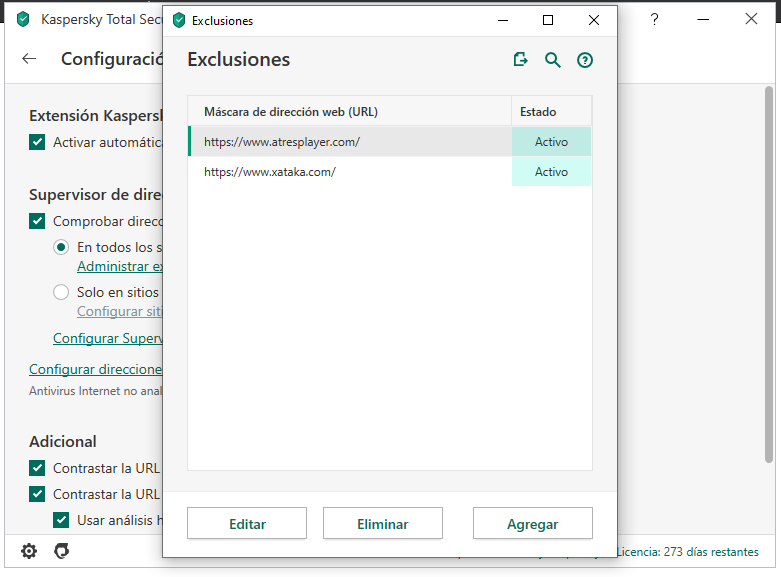Select the xataka.com URL row
The image size is (781, 577).
[x=270, y=172]
